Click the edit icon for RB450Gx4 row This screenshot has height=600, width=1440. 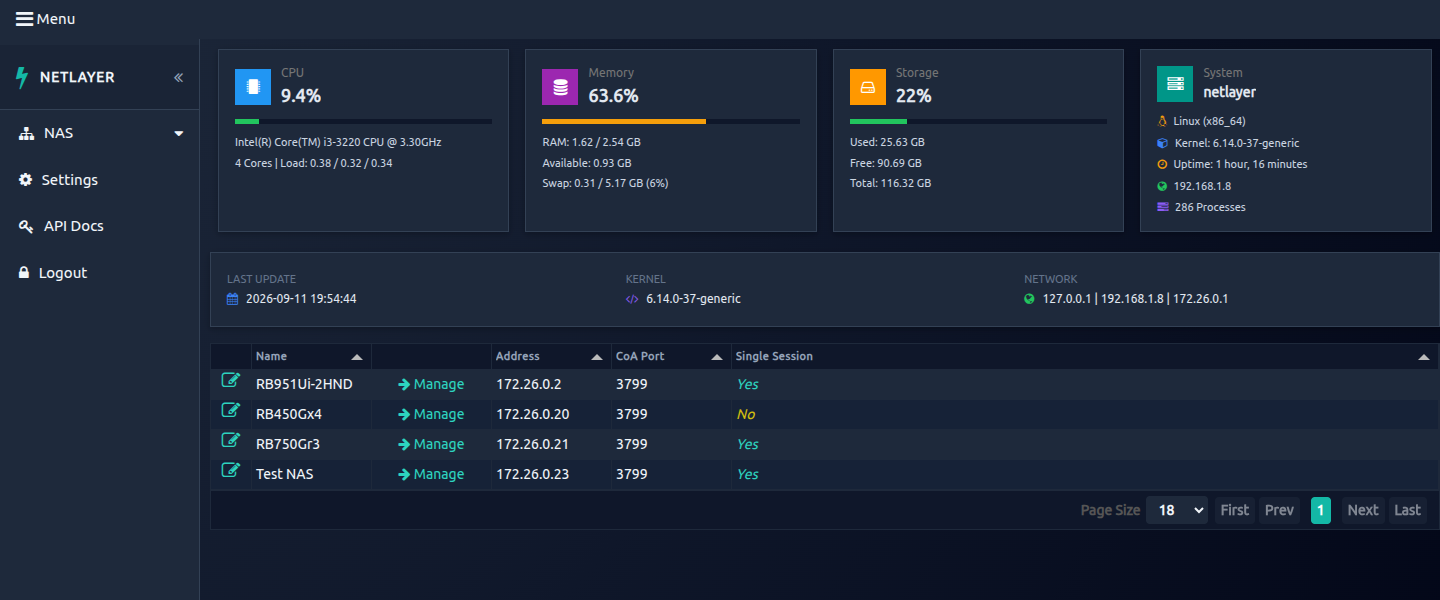(231, 410)
